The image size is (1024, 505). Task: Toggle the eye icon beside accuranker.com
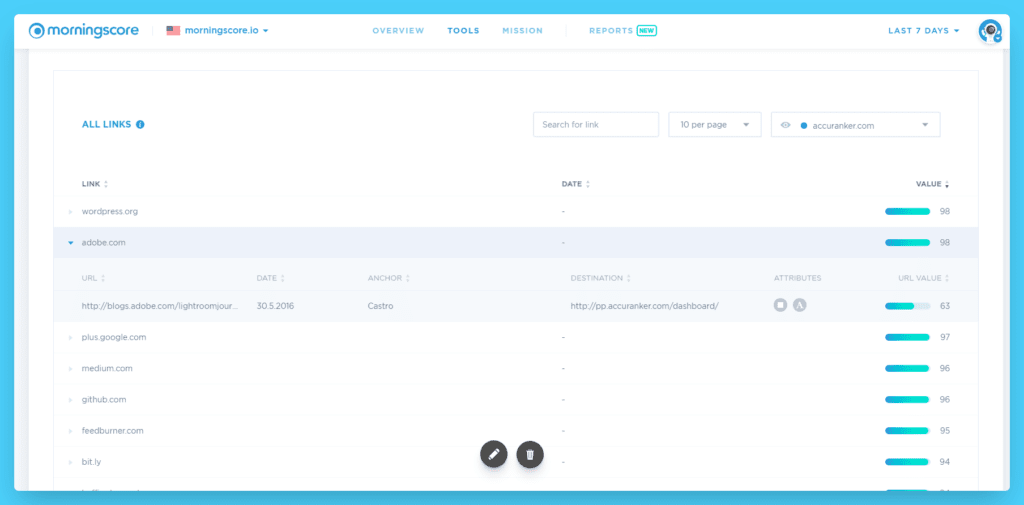(786, 125)
